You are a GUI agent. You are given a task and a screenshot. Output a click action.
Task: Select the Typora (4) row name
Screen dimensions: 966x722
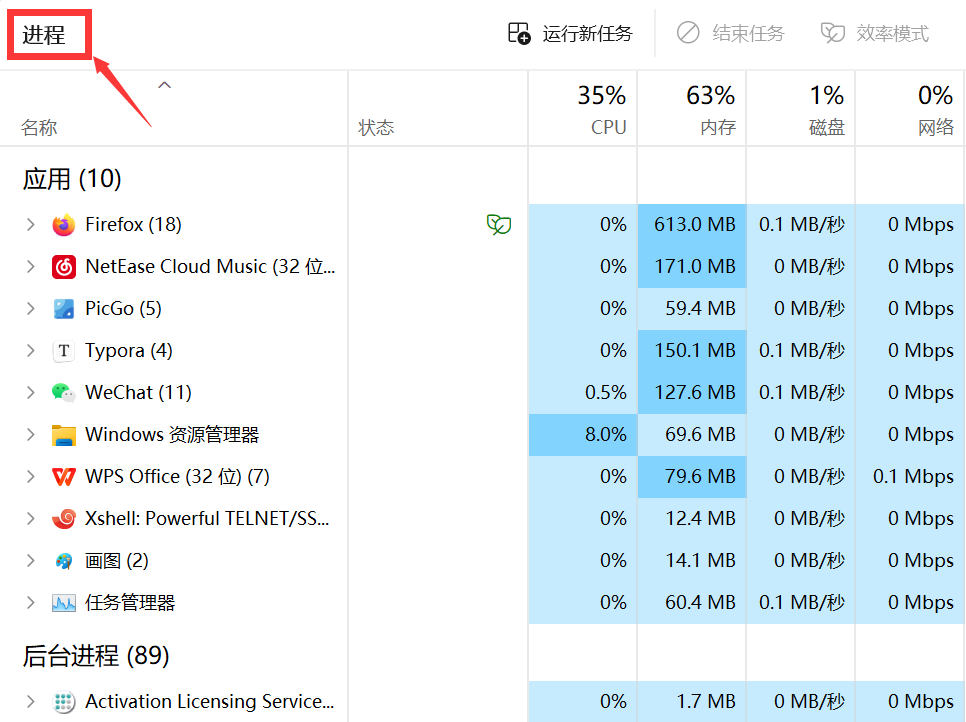[129, 350]
